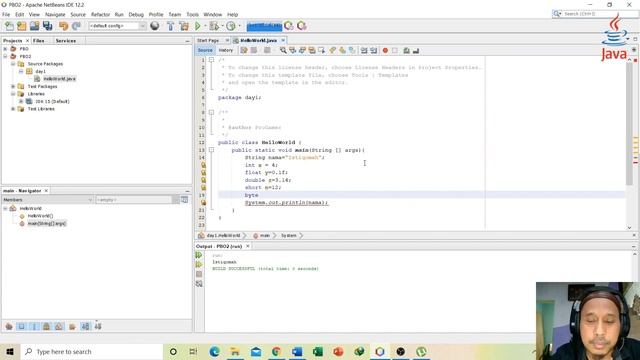Viewport: 640px width, 360px height.
Task: Toggle Highlight Search in editor toolbar
Action: pos(312,51)
